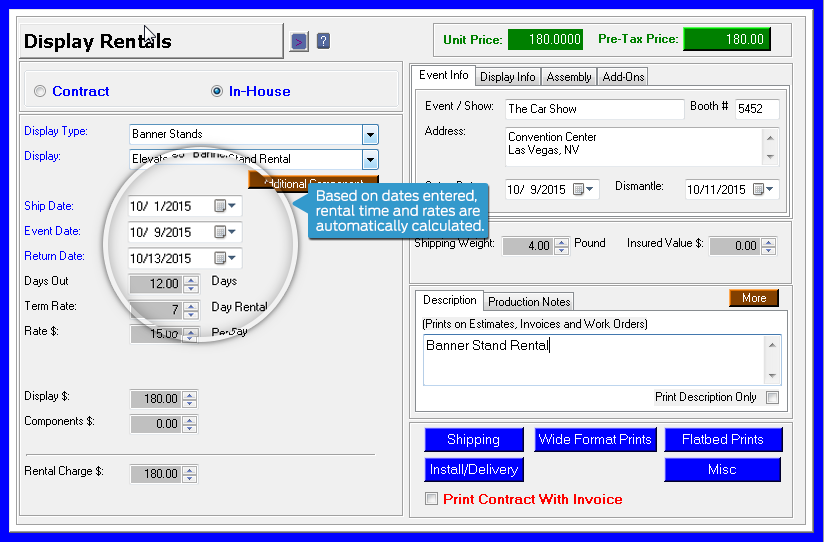Adjust the Display $ spinner arrows
The height and width of the screenshot is (542, 824).
tap(190, 398)
